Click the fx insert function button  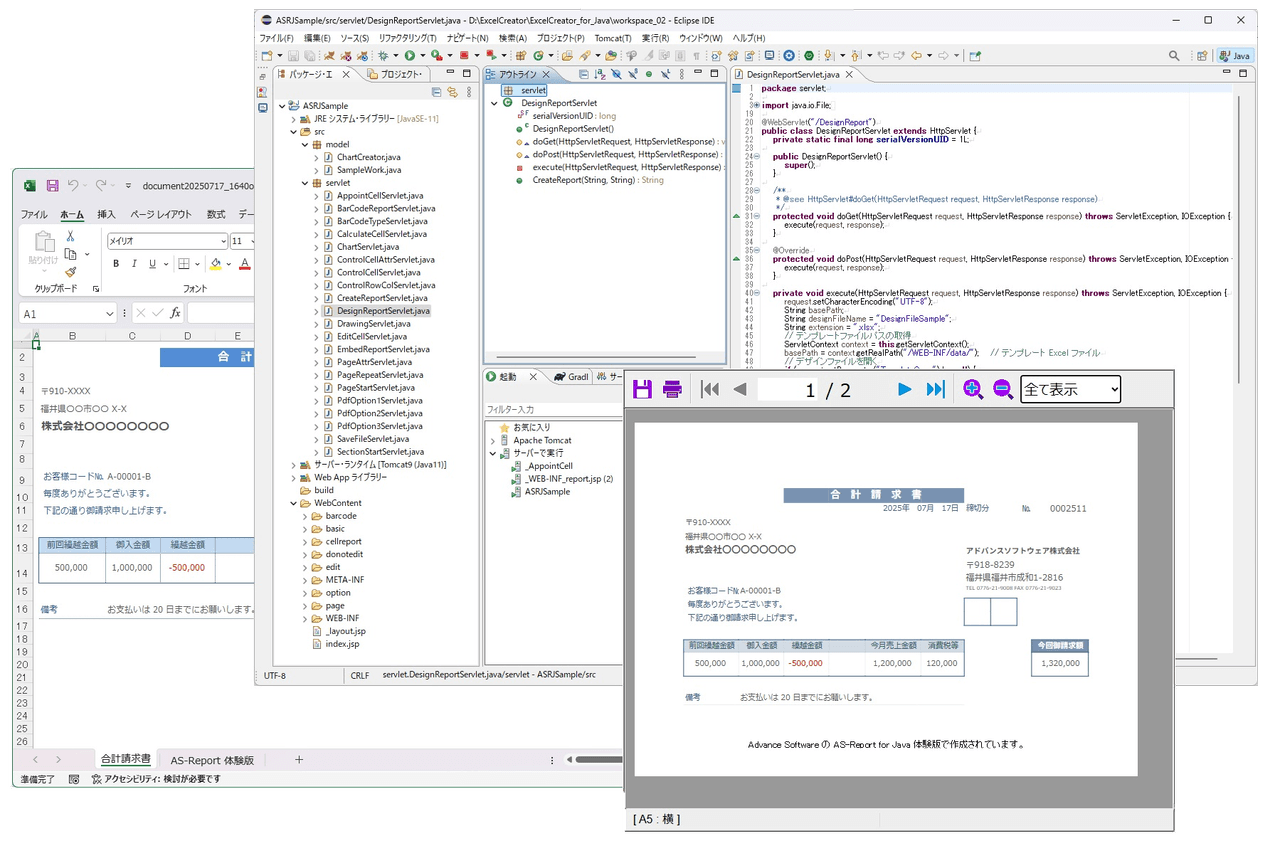tap(175, 313)
